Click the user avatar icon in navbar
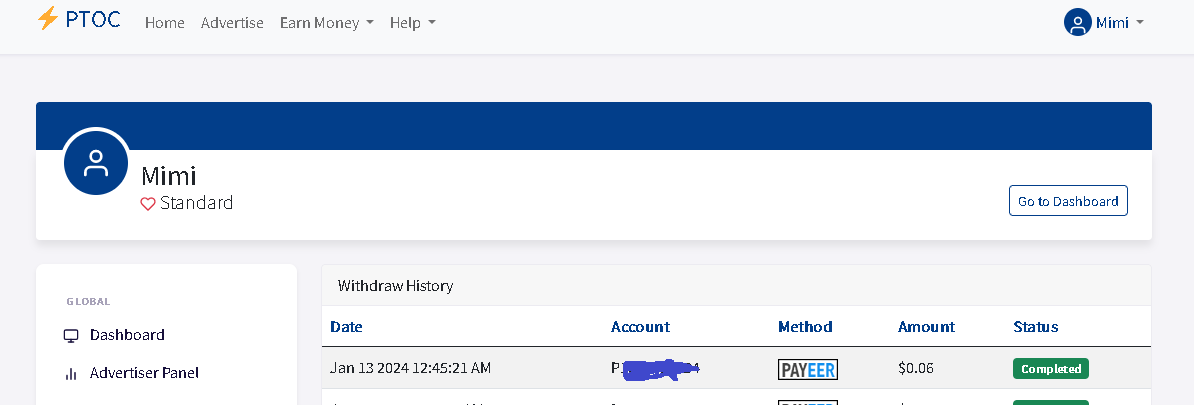This screenshot has height=405, width=1194. 1077,23
